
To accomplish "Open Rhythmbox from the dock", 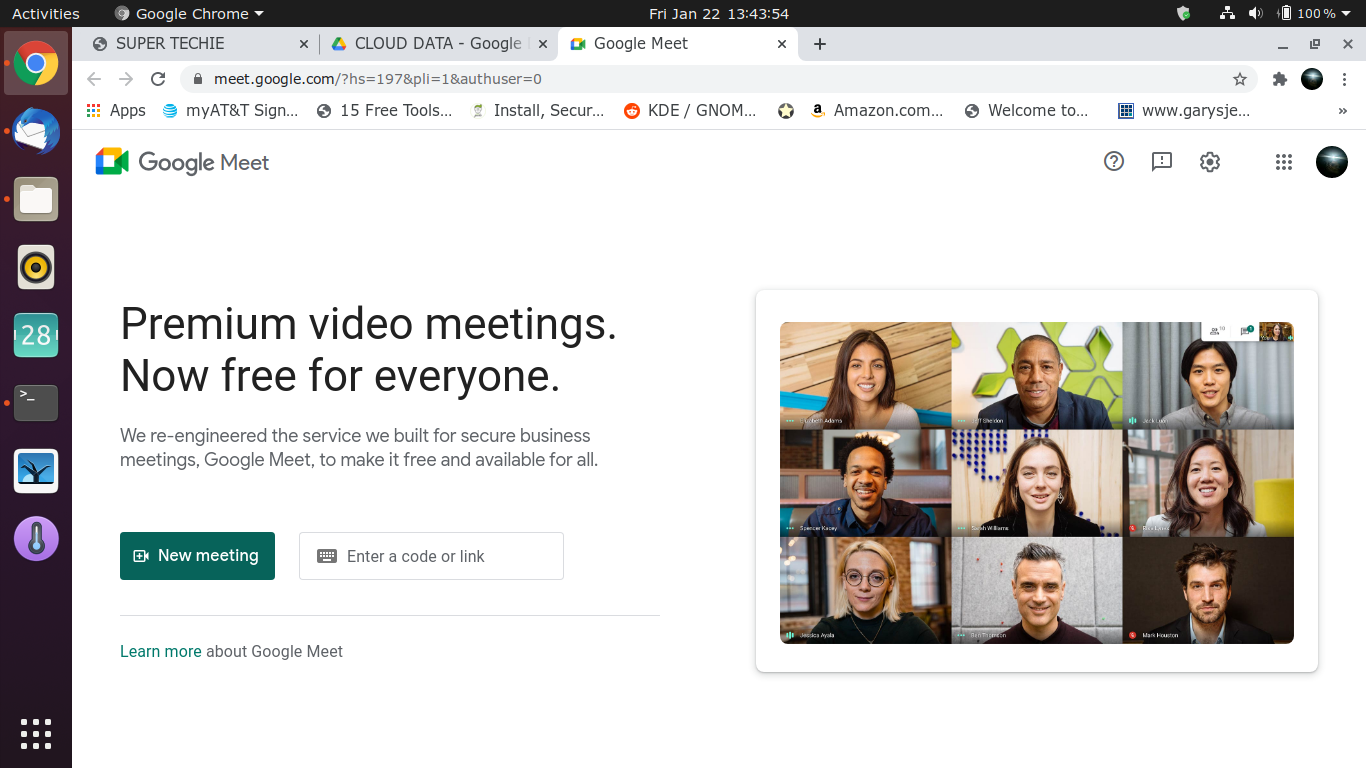I will pos(36,267).
